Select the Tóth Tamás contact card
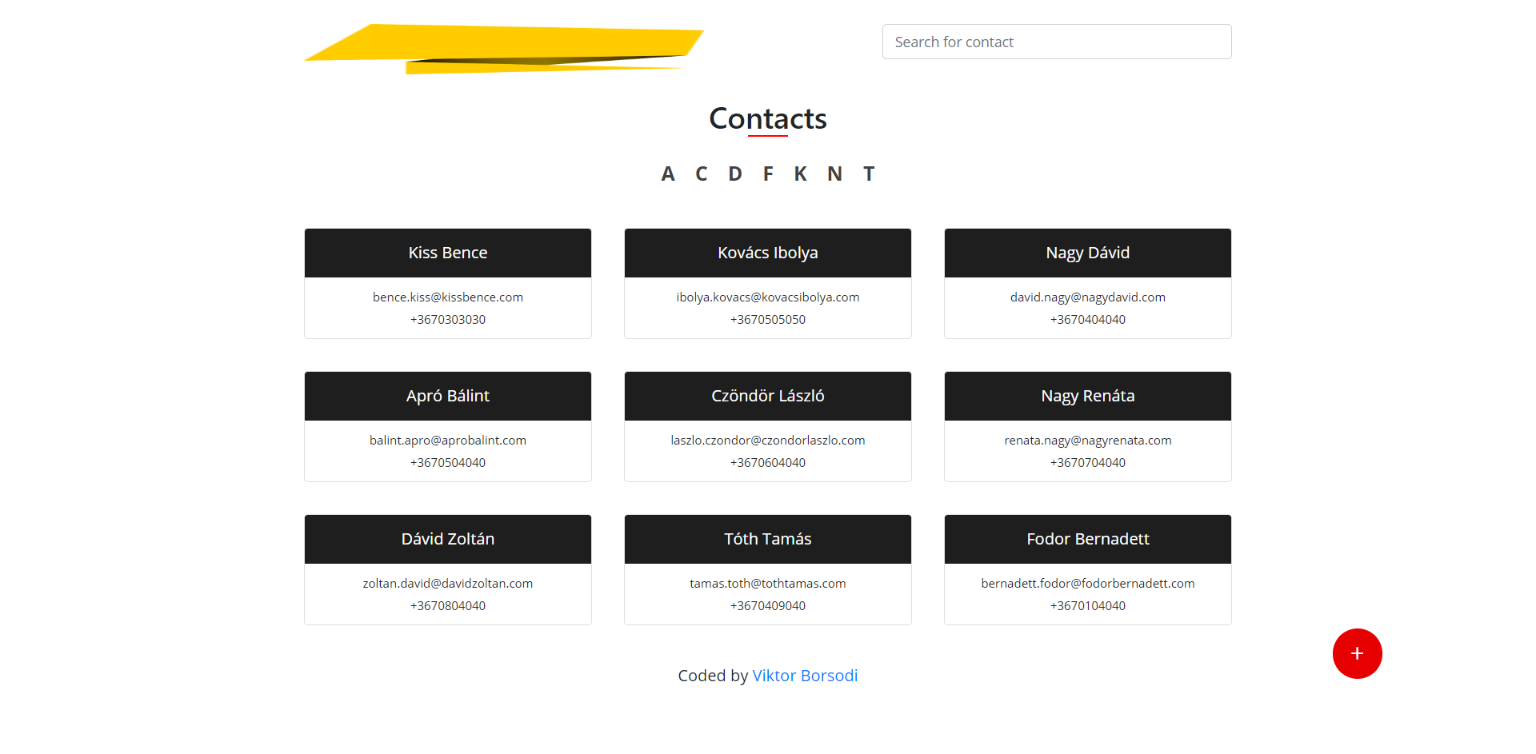The height and width of the screenshot is (754, 1536). (768, 569)
